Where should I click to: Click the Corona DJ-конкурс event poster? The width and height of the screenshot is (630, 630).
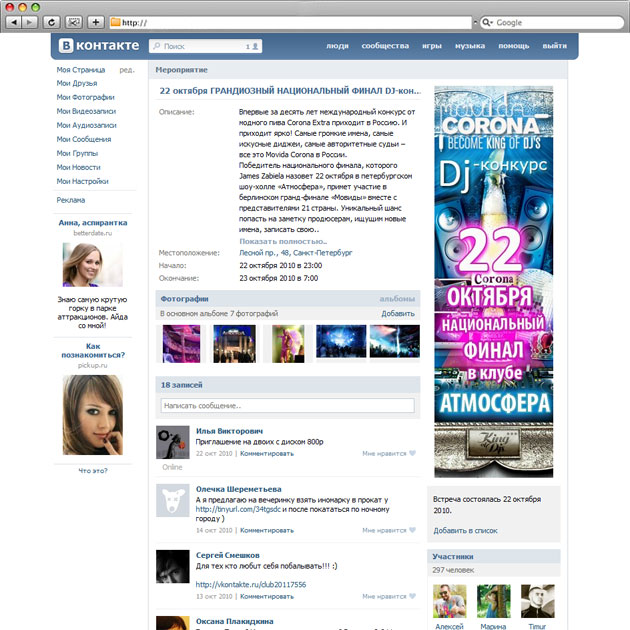tap(493, 282)
